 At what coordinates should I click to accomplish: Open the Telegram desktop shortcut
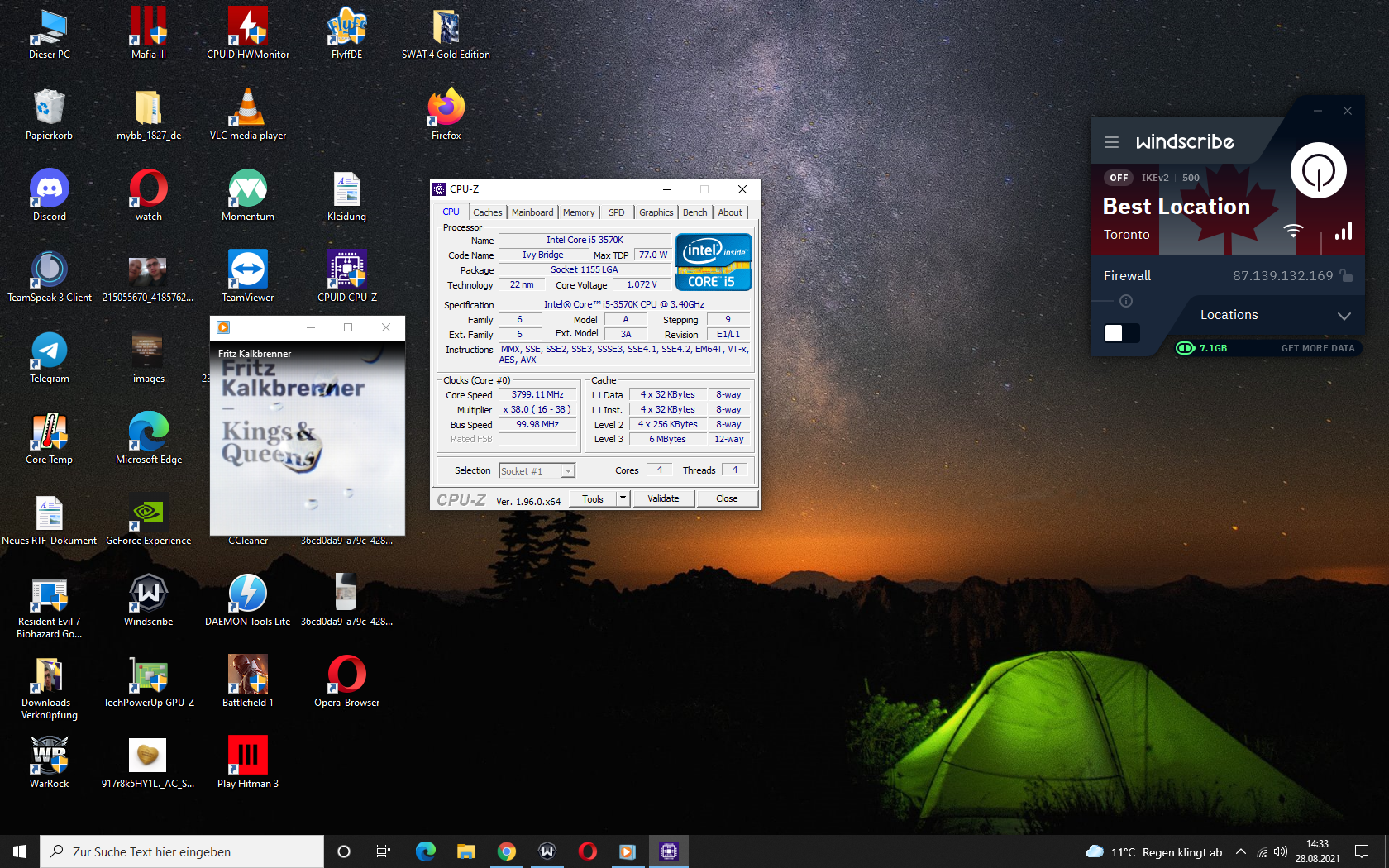tap(49, 358)
